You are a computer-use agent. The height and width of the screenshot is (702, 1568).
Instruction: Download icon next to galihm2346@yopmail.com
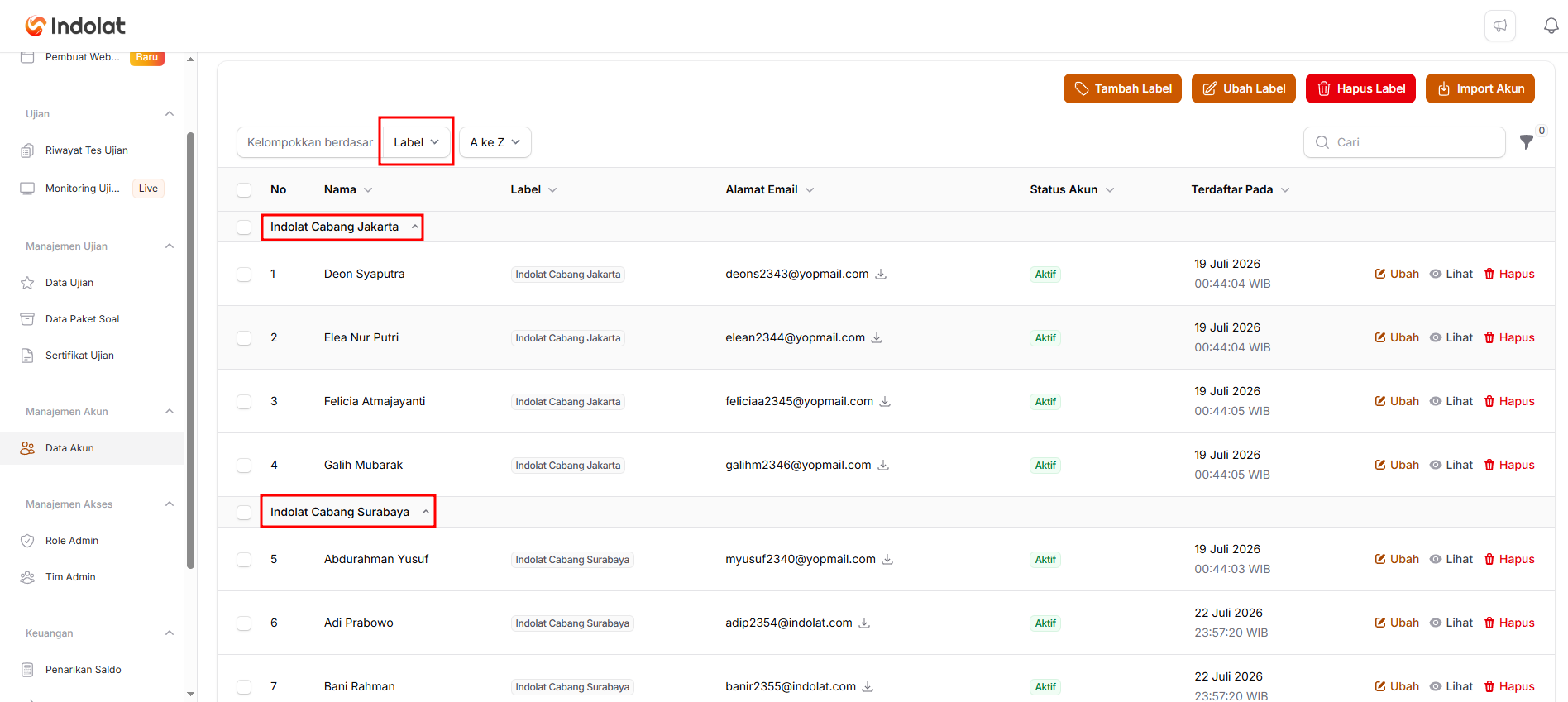(883, 465)
